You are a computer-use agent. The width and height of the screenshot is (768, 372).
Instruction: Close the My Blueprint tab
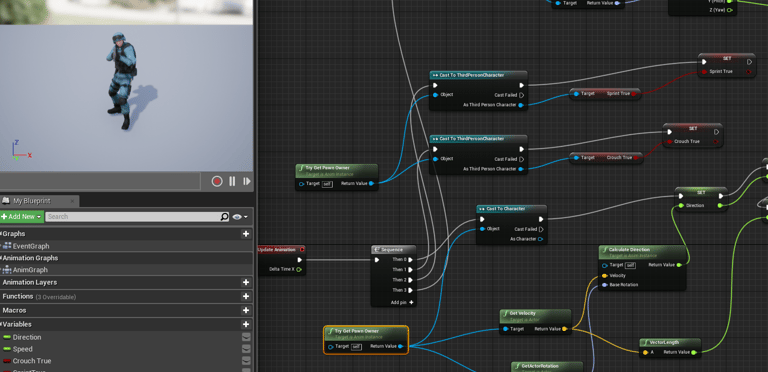tap(72, 201)
